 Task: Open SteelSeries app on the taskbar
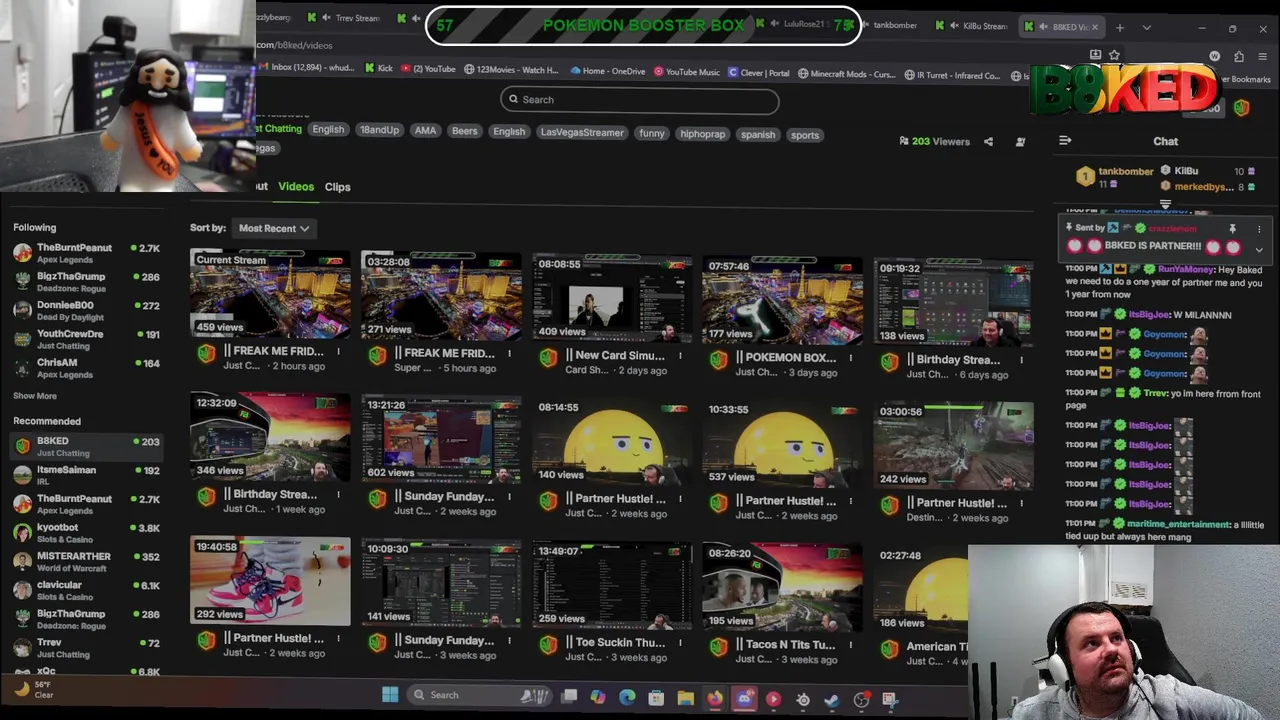click(x=803, y=700)
